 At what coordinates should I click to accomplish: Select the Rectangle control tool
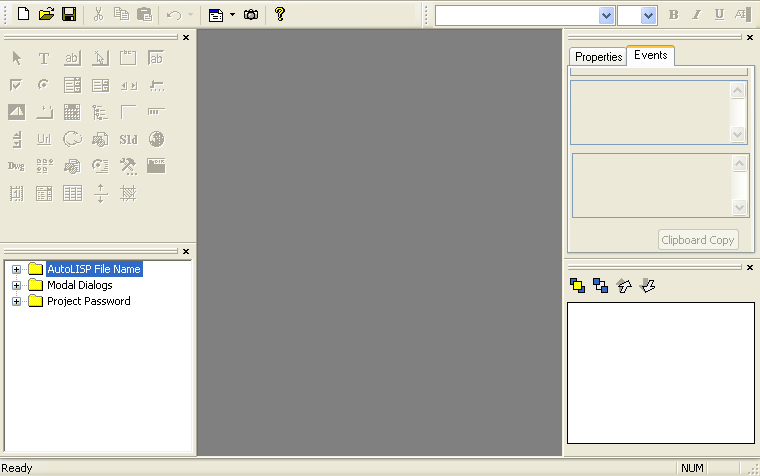(x=128, y=112)
